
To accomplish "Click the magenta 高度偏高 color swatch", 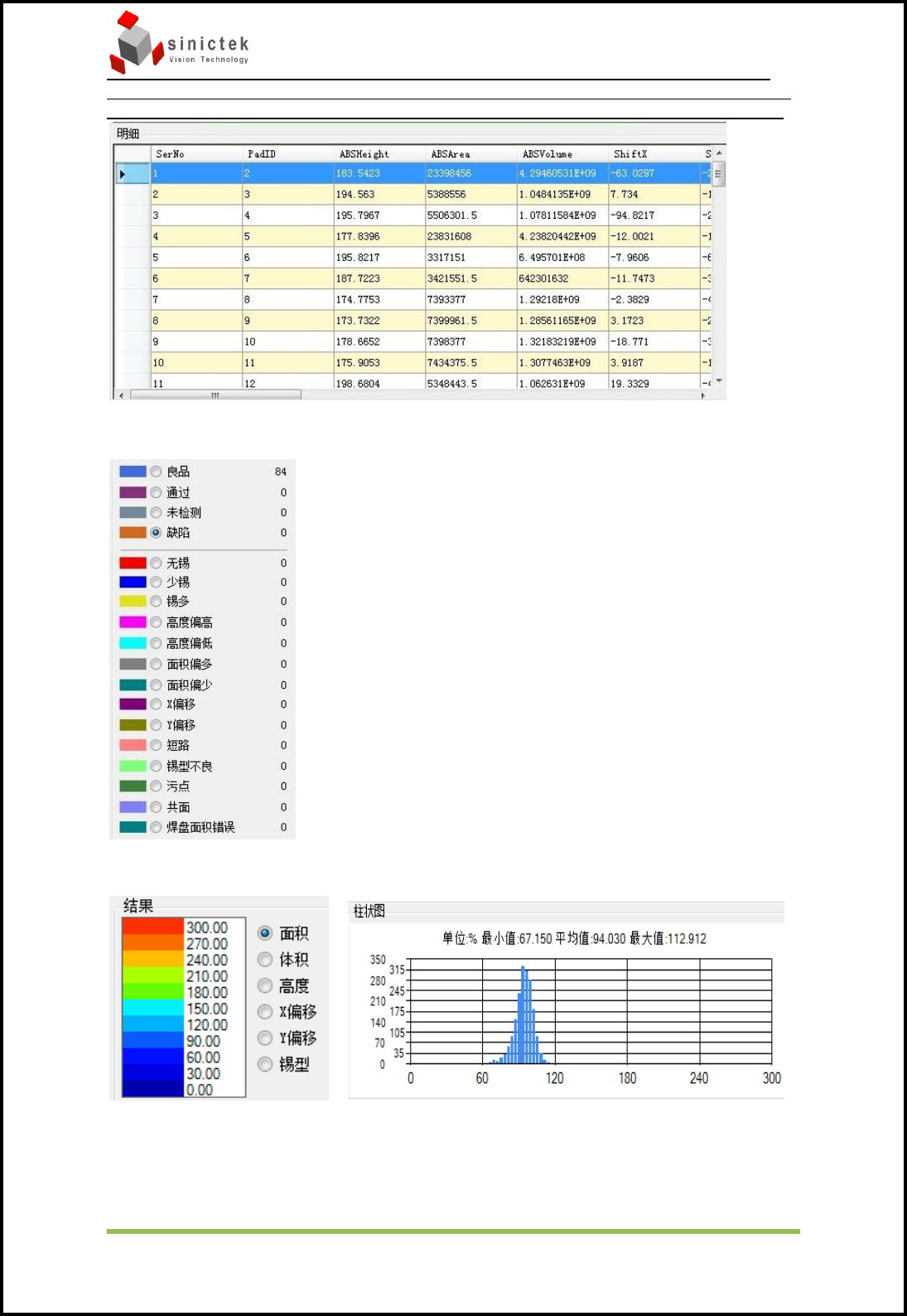I will (133, 622).
